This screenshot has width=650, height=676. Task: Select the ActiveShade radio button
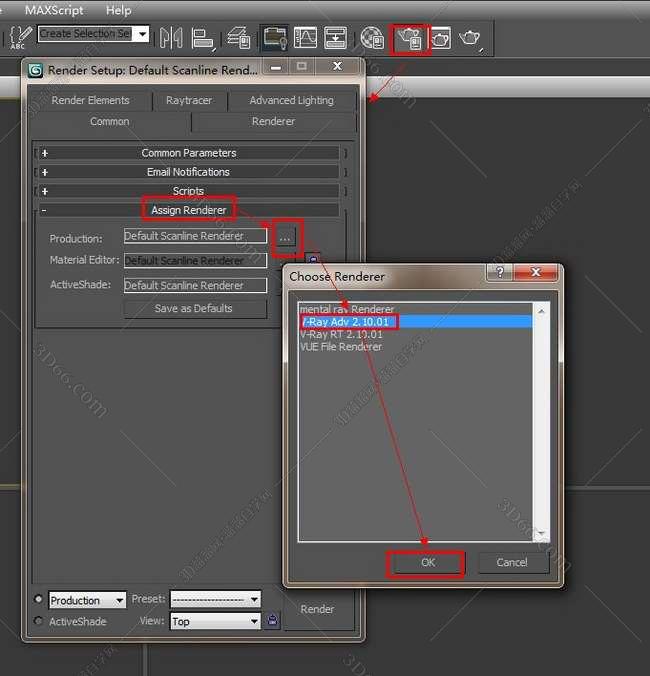pyautogui.click(x=38, y=620)
